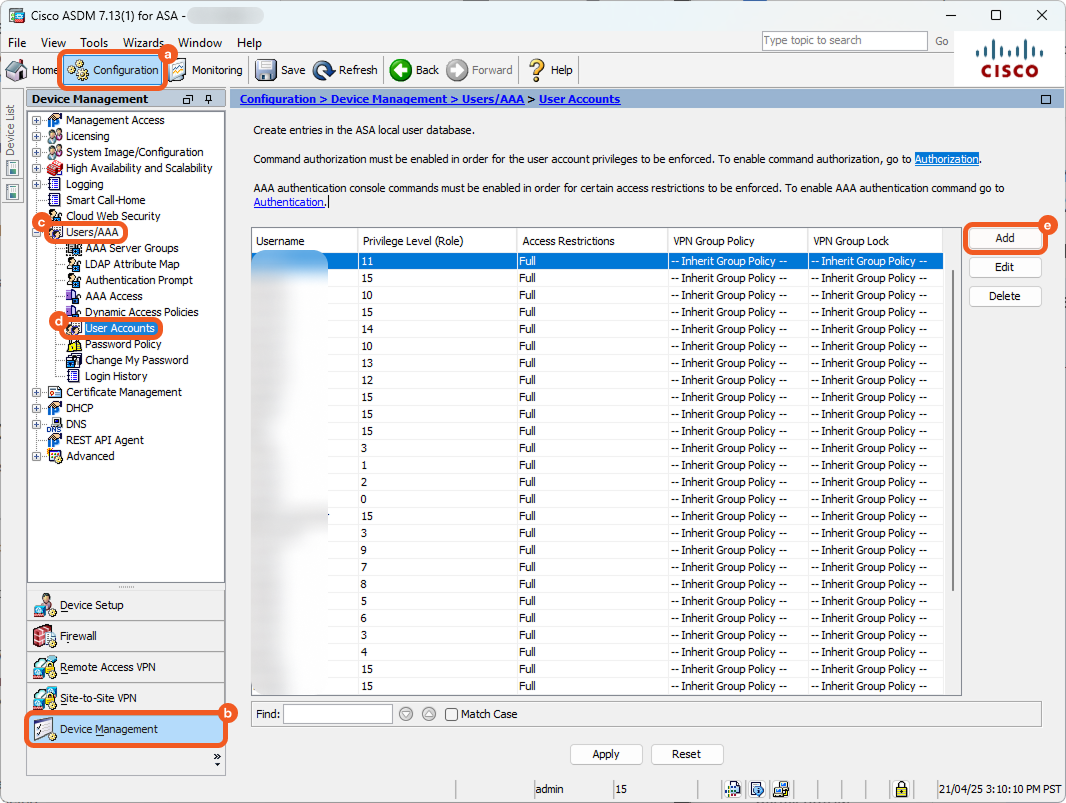Open the Monitoring view from toolbar
The image size is (1066, 803).
coord(206,70)
